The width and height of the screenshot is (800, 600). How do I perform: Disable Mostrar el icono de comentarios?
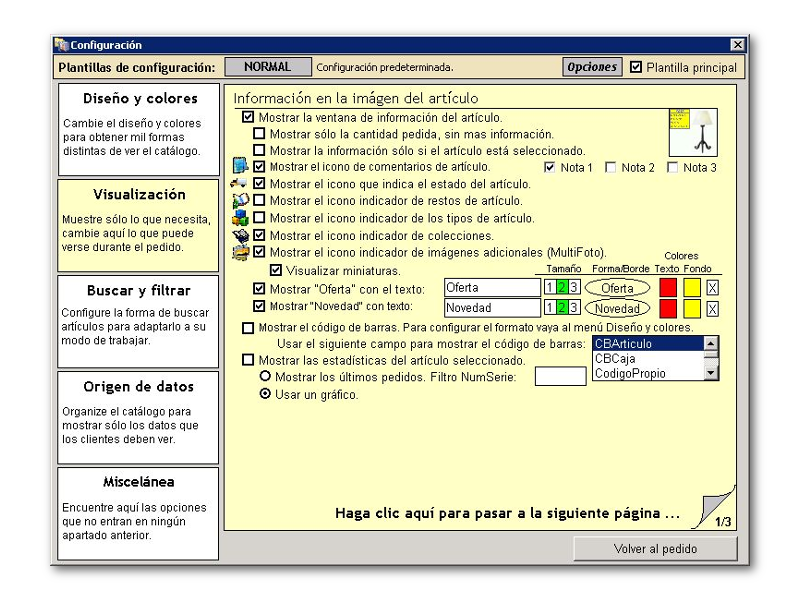click(259, 166)
